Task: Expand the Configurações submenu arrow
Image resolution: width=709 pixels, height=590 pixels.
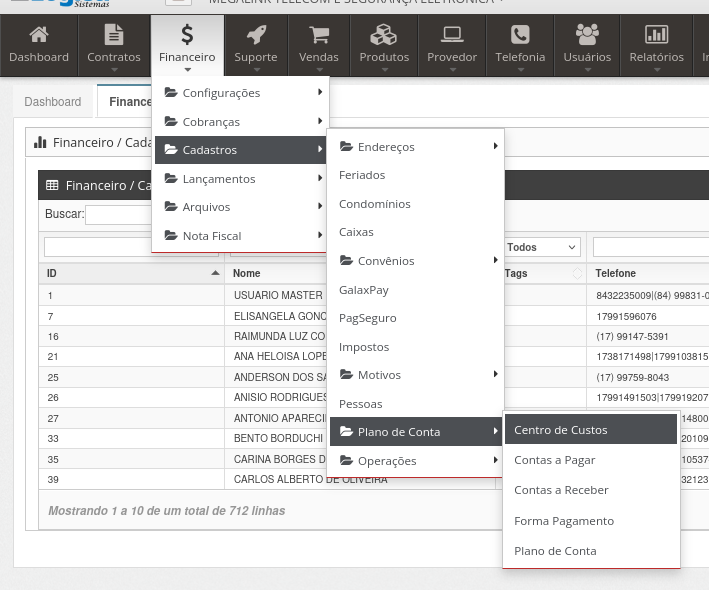Action: 320,92
